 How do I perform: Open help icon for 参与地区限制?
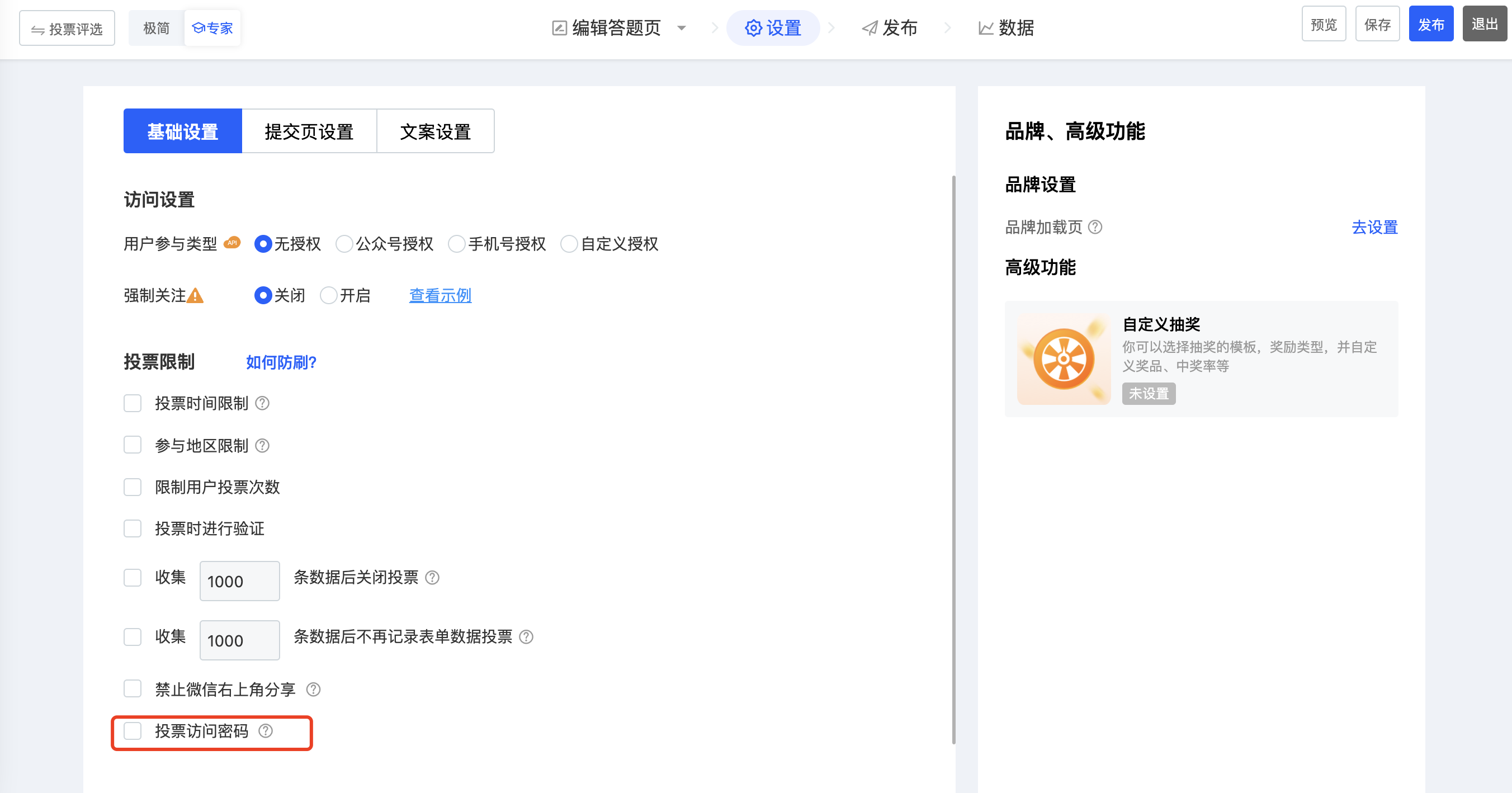pos(262,446)
